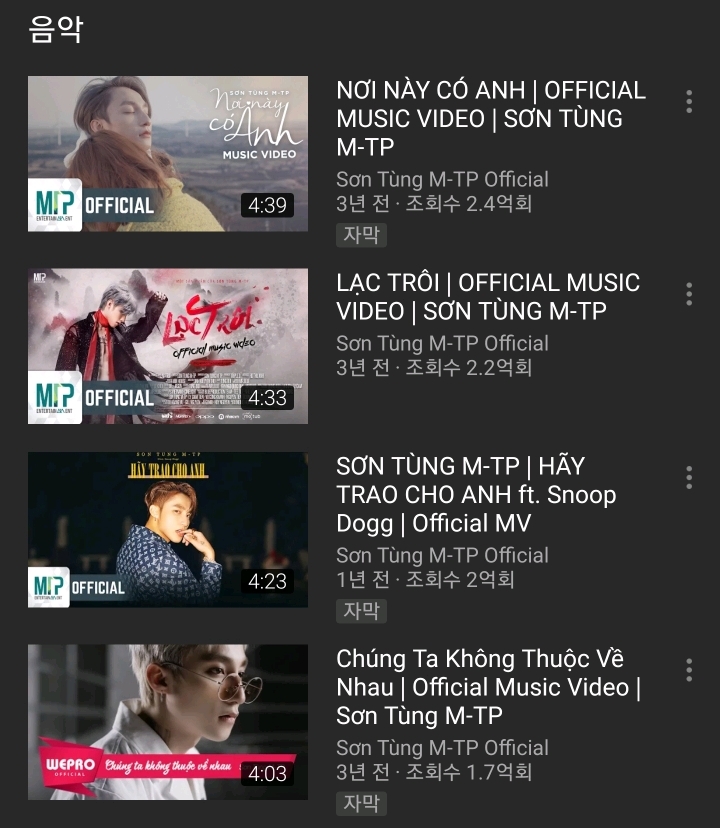The image size is (720, 828).
Task: Open three-dot menu for Lạc Trôi video
Action: 689,294
